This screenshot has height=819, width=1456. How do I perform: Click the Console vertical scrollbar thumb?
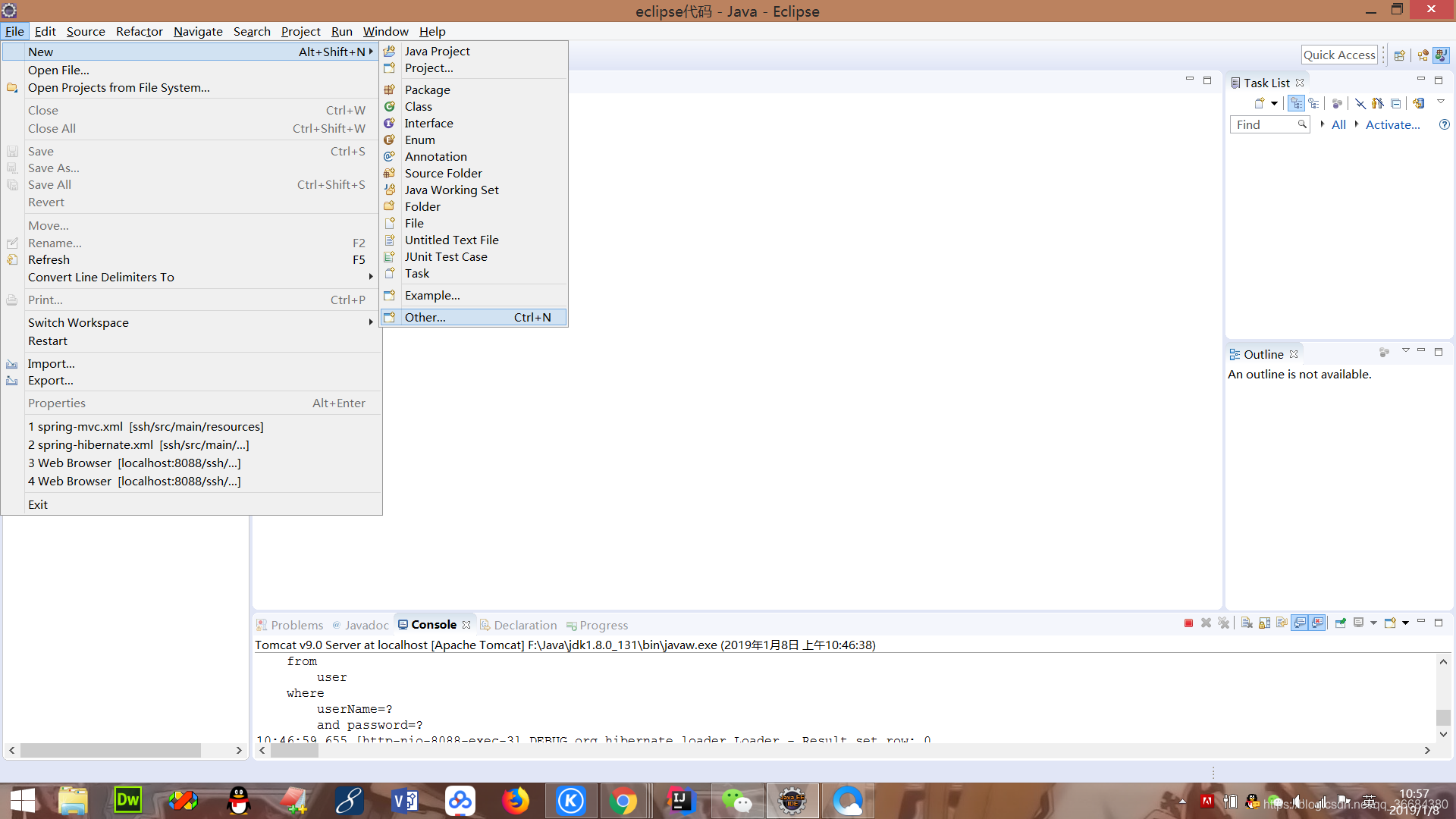click(x=1443, y=717)
